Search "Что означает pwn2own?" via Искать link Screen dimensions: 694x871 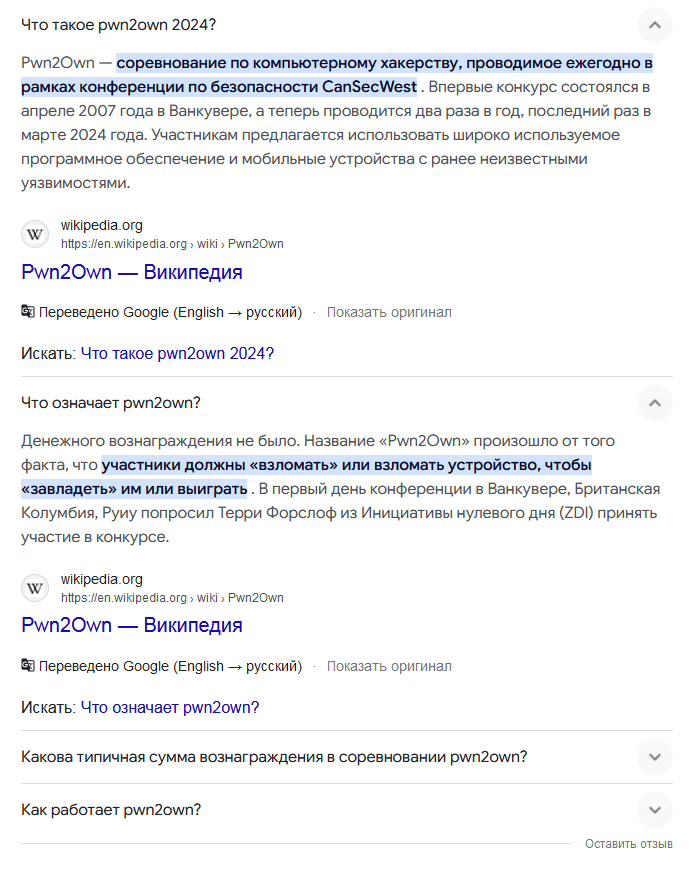[x=170, y=707]
